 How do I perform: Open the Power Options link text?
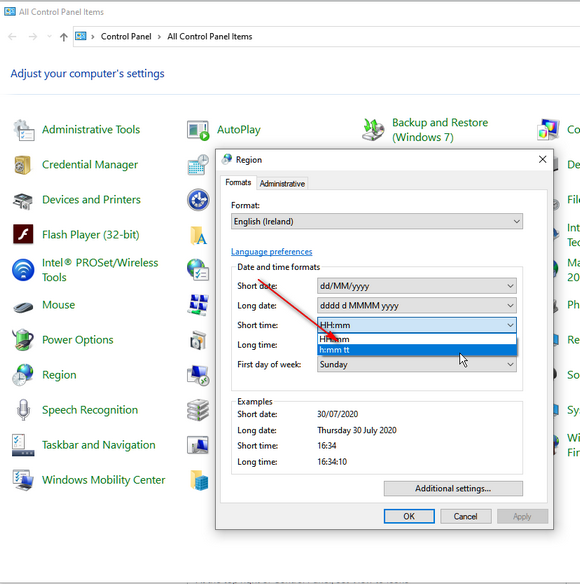coord(77,340)
